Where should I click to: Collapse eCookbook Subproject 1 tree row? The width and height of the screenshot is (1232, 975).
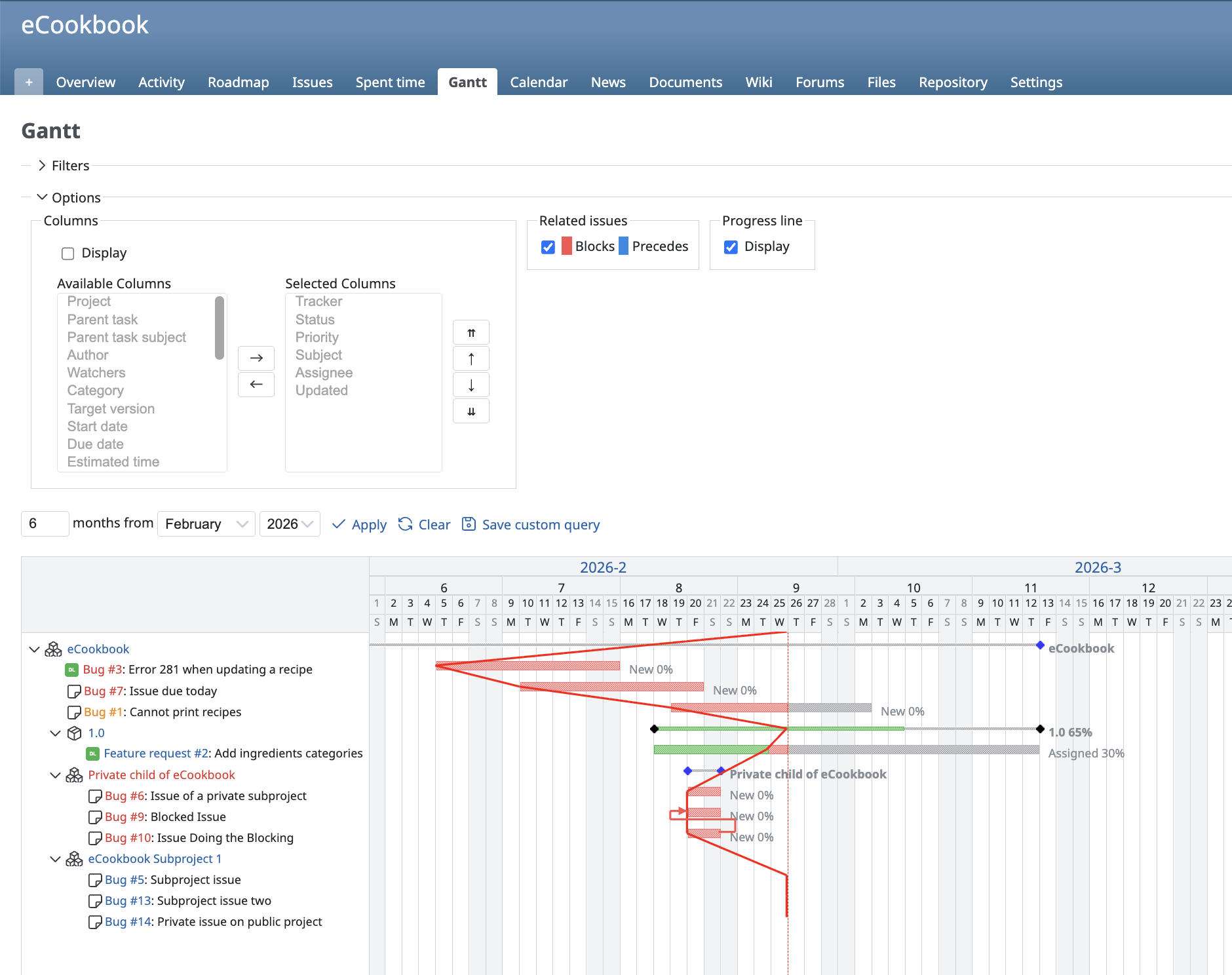56,859
